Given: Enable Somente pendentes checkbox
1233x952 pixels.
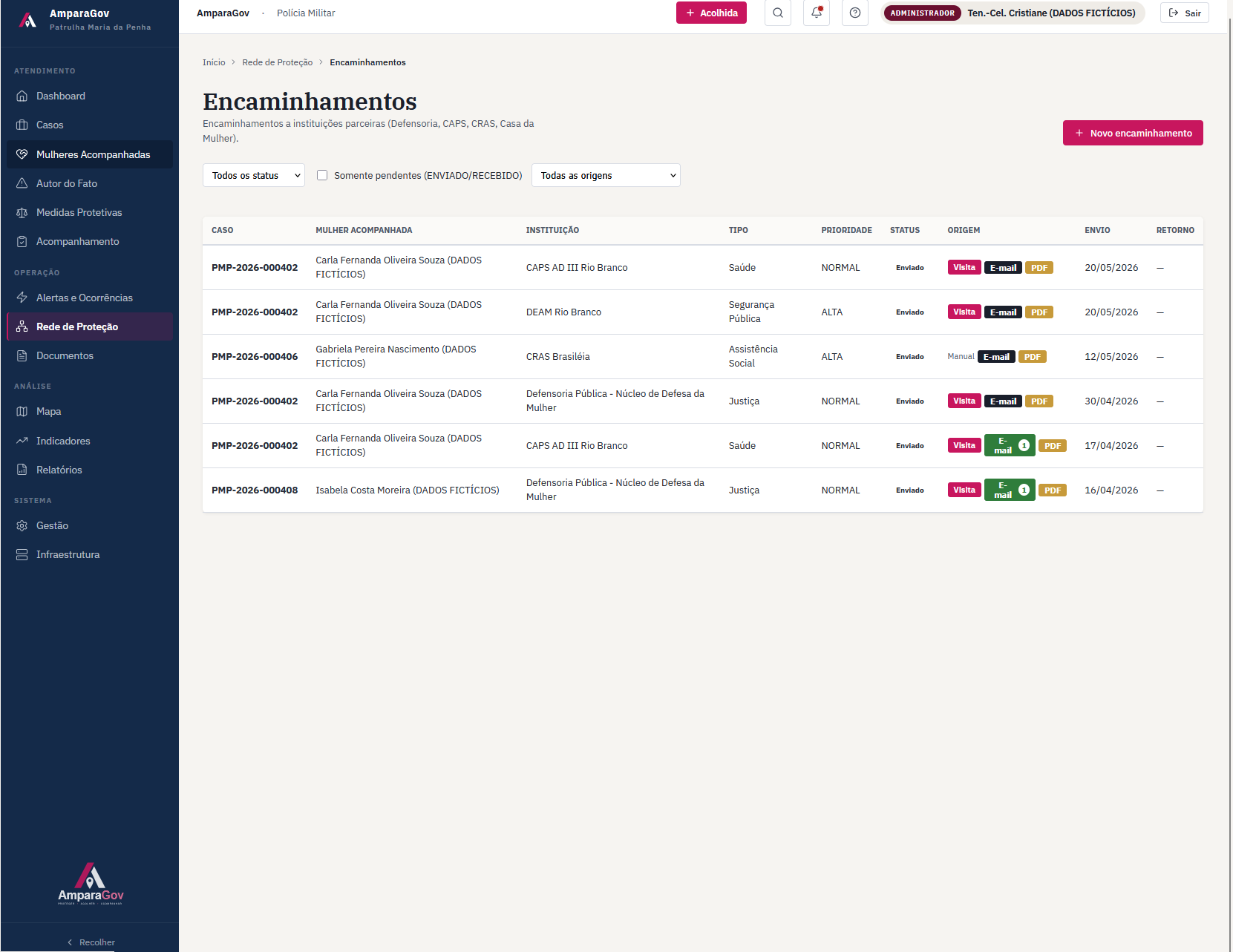Looking at the screenshot, I should click(322, 175).
